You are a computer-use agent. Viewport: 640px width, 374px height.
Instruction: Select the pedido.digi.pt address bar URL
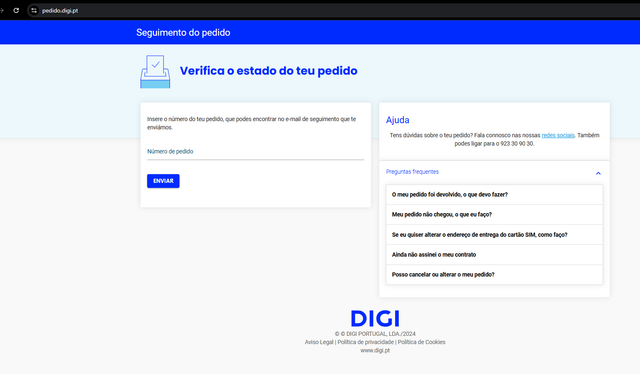coord(60,11)
